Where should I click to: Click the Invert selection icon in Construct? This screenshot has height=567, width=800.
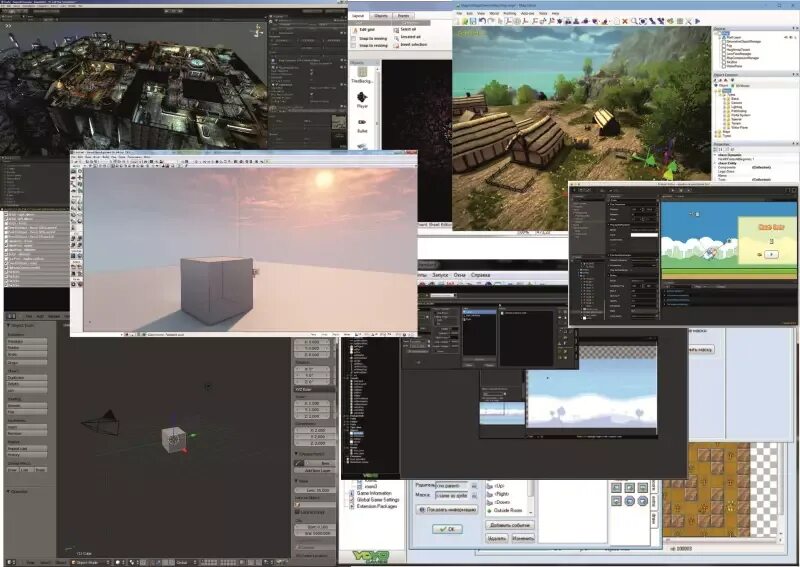click(396, 45)
